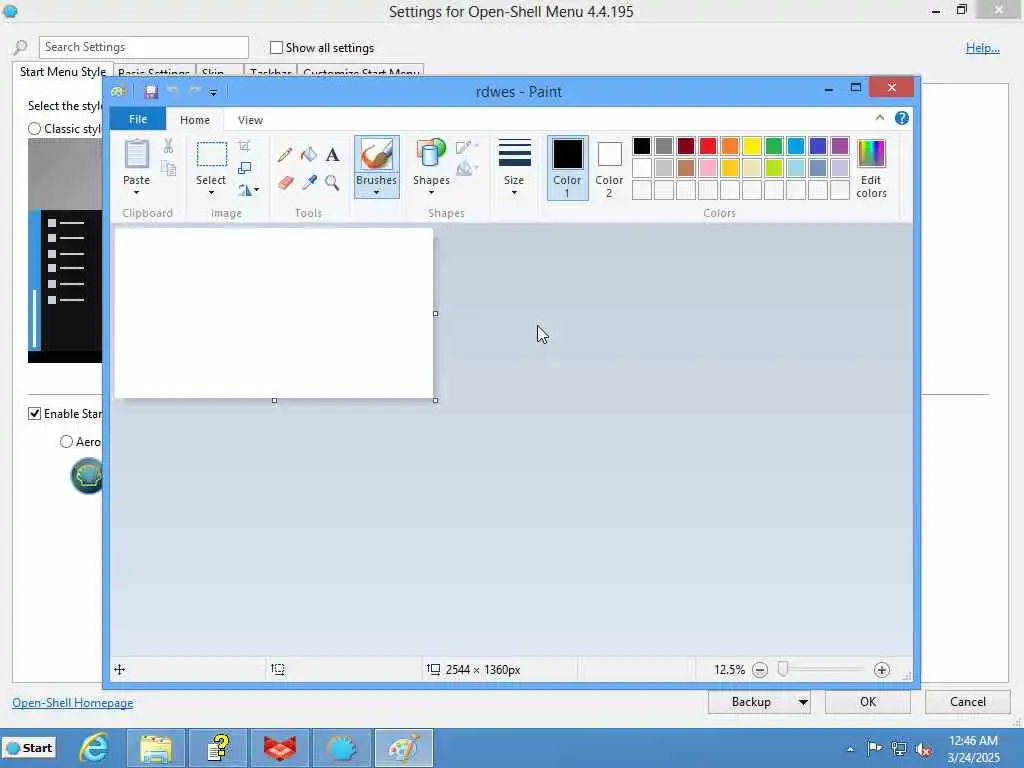
Task: Pick the green color swatch
Action: pos(774,146)
